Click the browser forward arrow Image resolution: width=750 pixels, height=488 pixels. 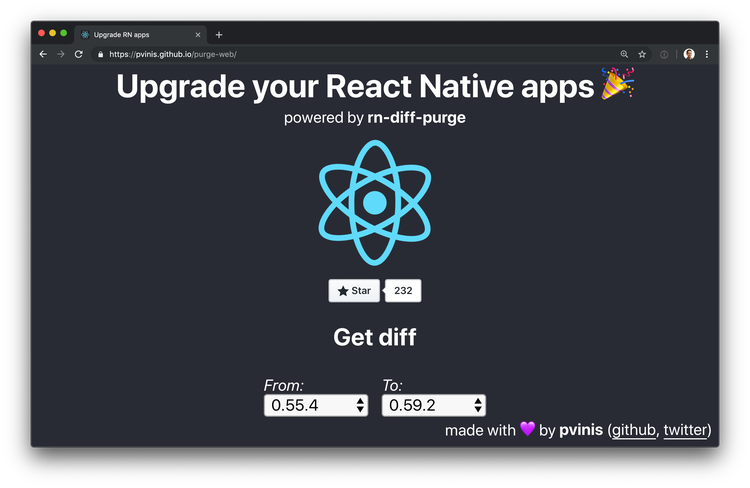click(x=61, y=54)
